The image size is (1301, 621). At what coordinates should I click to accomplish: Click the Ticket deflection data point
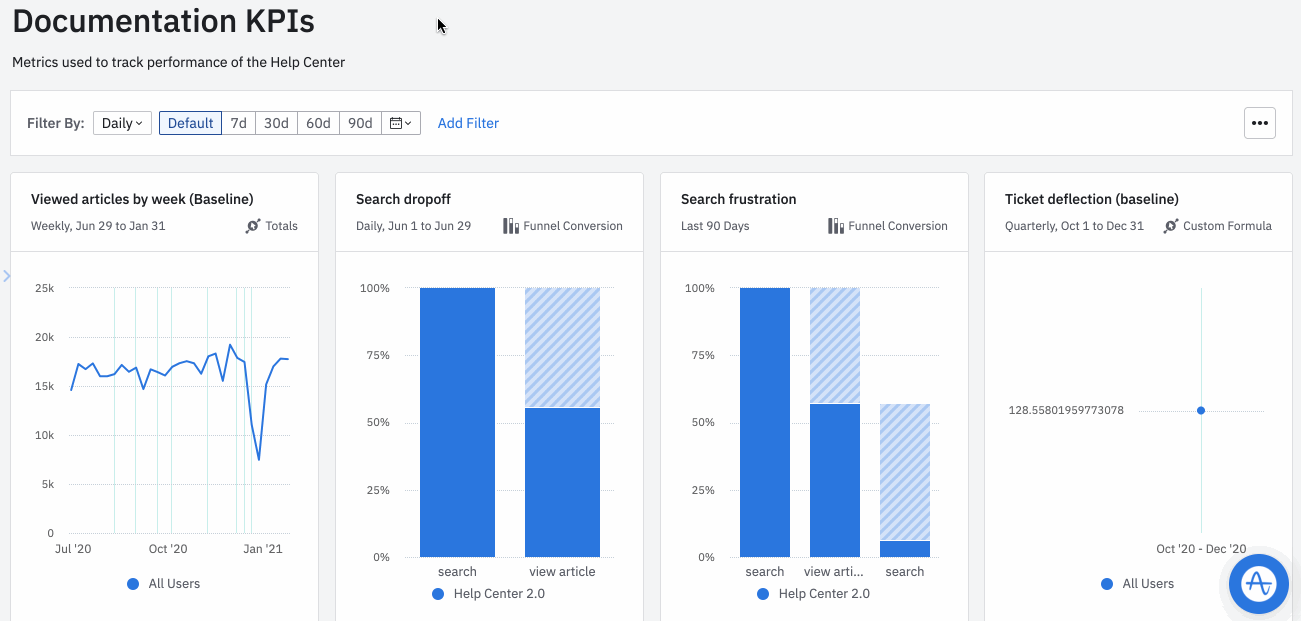click(1201, 410)
